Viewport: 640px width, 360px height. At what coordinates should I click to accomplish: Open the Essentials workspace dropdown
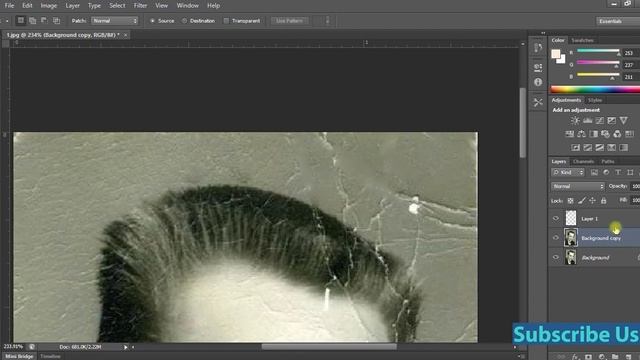click(x=618, y=21)
